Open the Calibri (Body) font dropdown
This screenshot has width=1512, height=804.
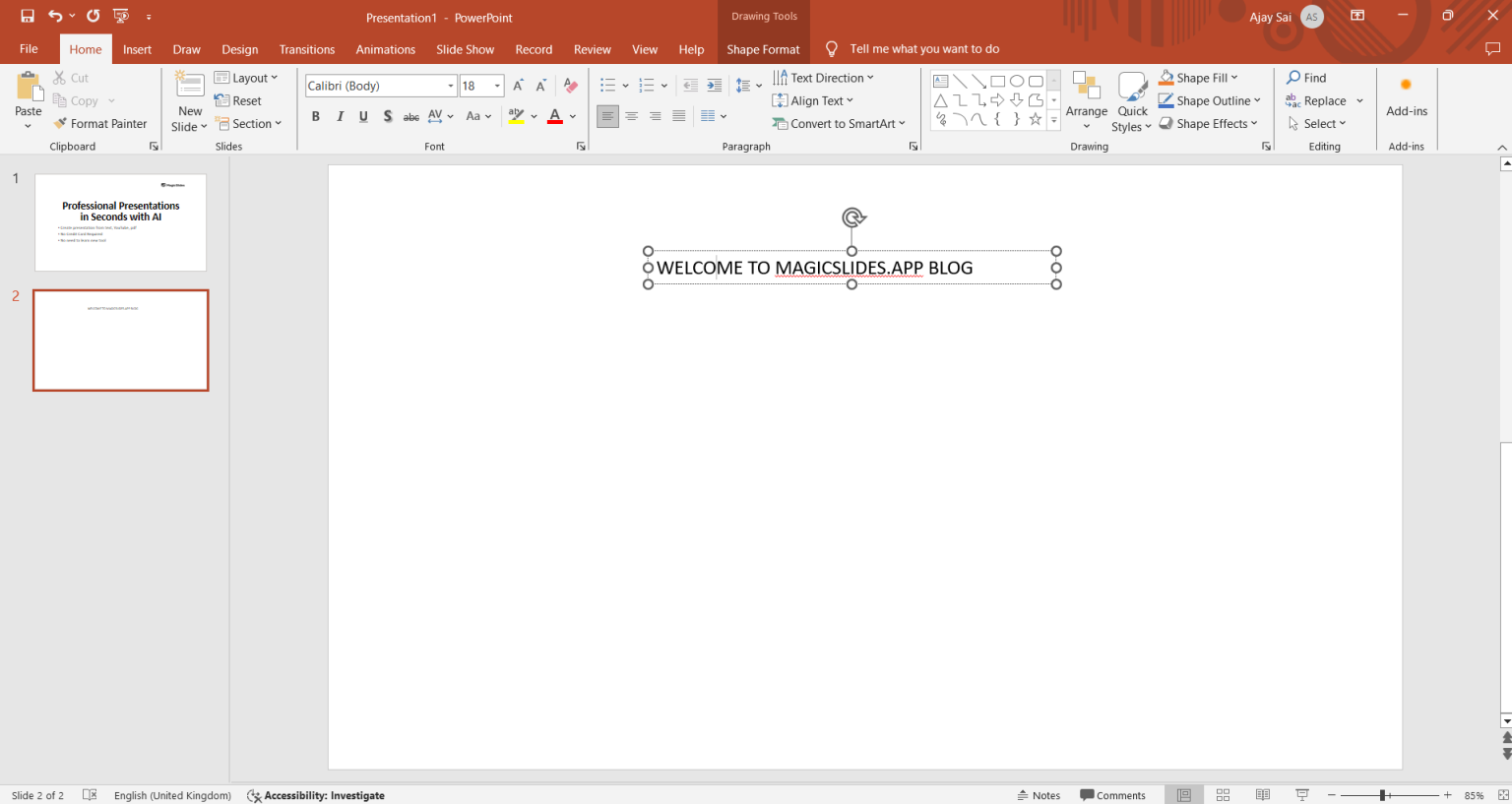451,86
